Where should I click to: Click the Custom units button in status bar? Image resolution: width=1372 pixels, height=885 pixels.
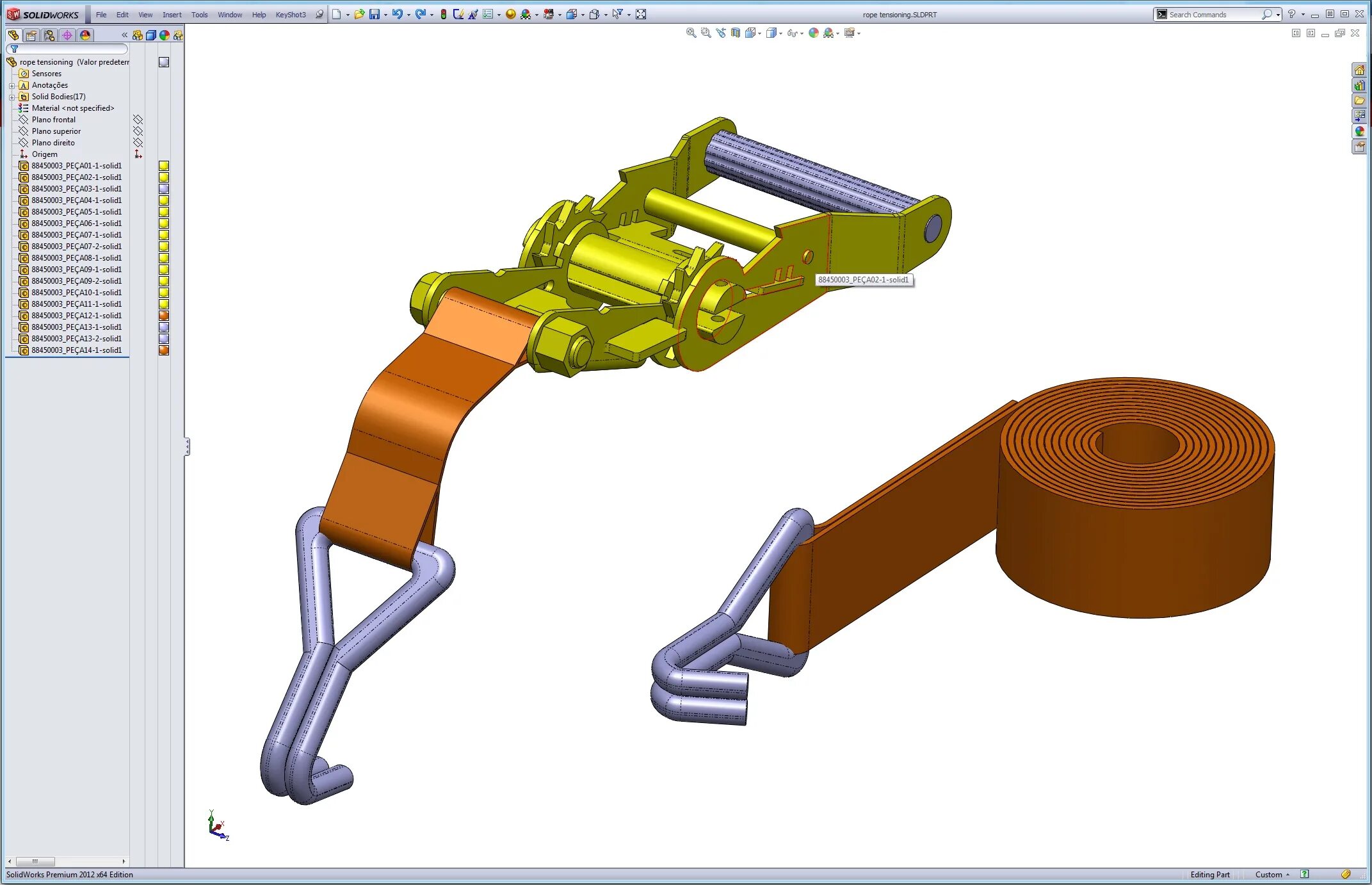click(1271, 875)
